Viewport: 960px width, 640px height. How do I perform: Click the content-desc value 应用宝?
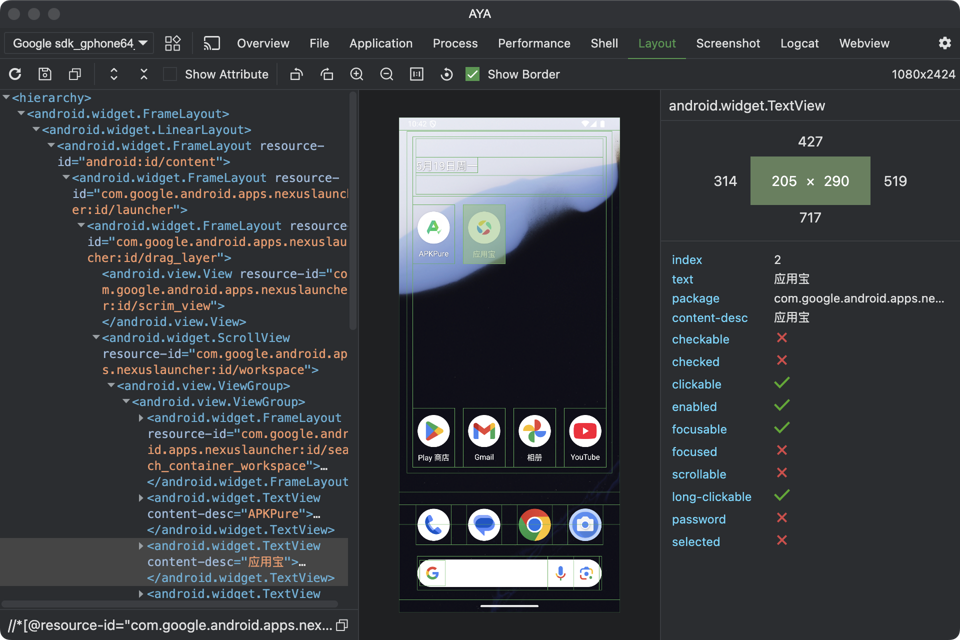[x=792, y=317]
